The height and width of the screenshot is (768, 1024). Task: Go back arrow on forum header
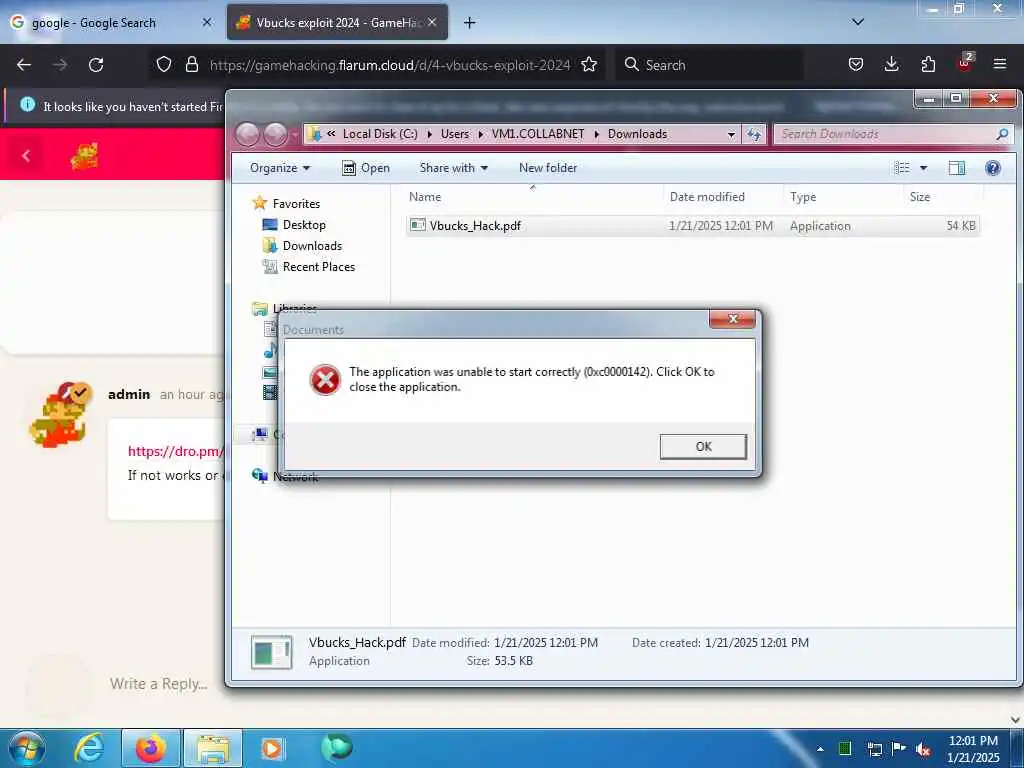click(x=26, y=156)
